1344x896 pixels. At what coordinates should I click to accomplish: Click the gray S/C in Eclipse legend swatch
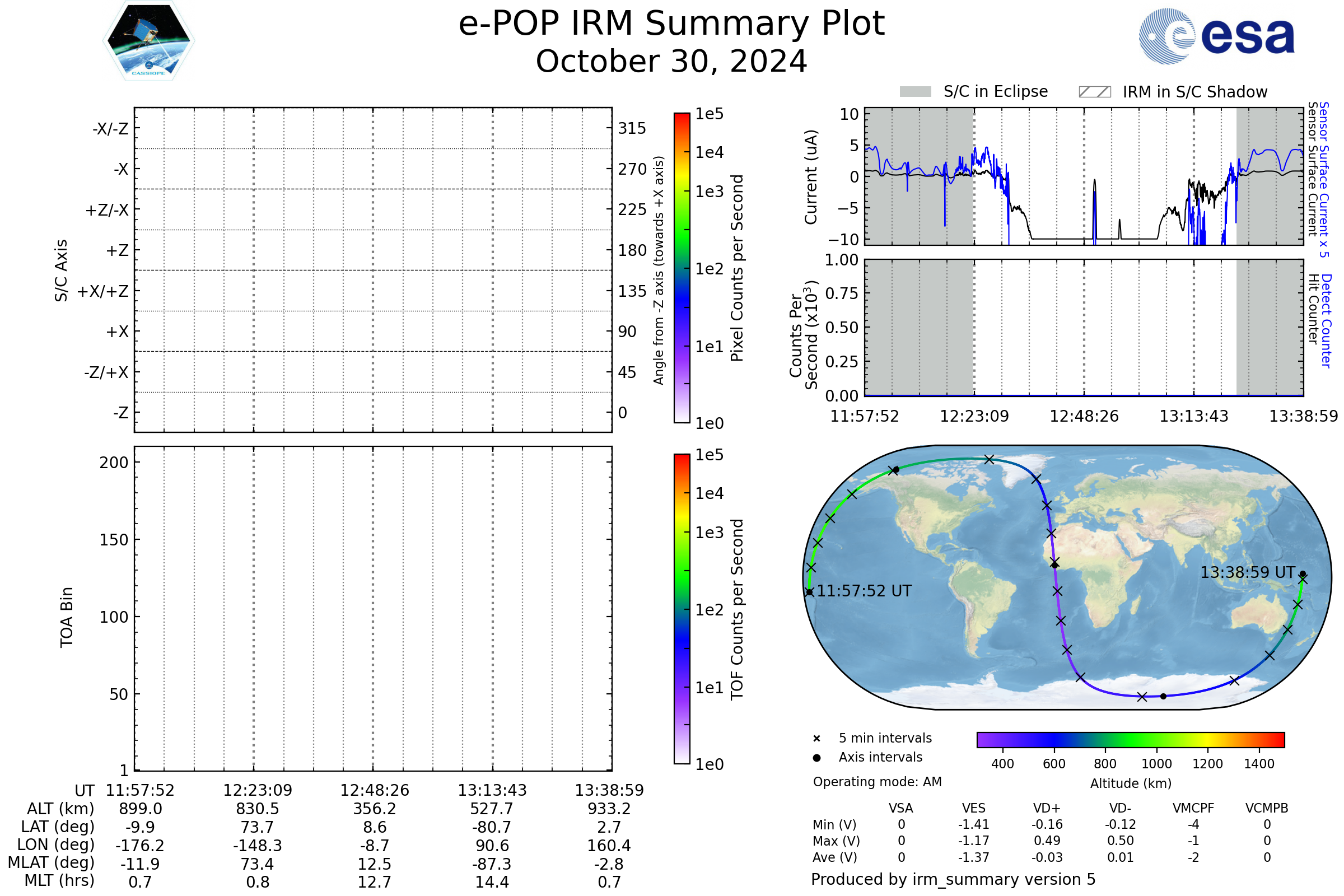tap(916, 92)
